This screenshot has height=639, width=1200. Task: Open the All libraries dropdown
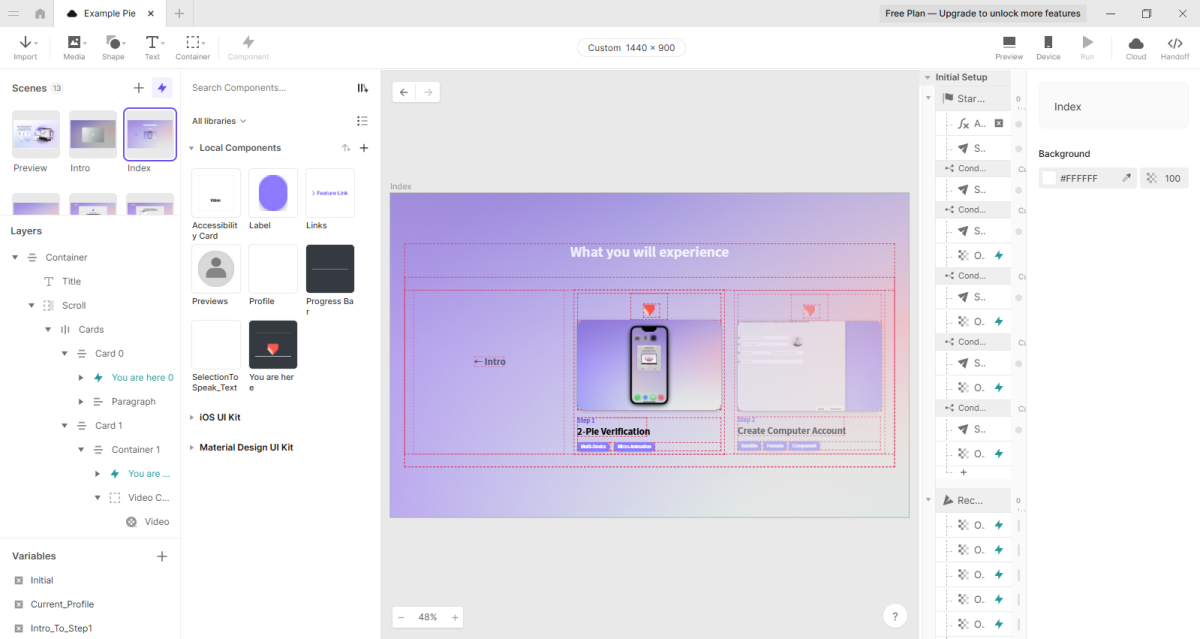pos(219,121)
